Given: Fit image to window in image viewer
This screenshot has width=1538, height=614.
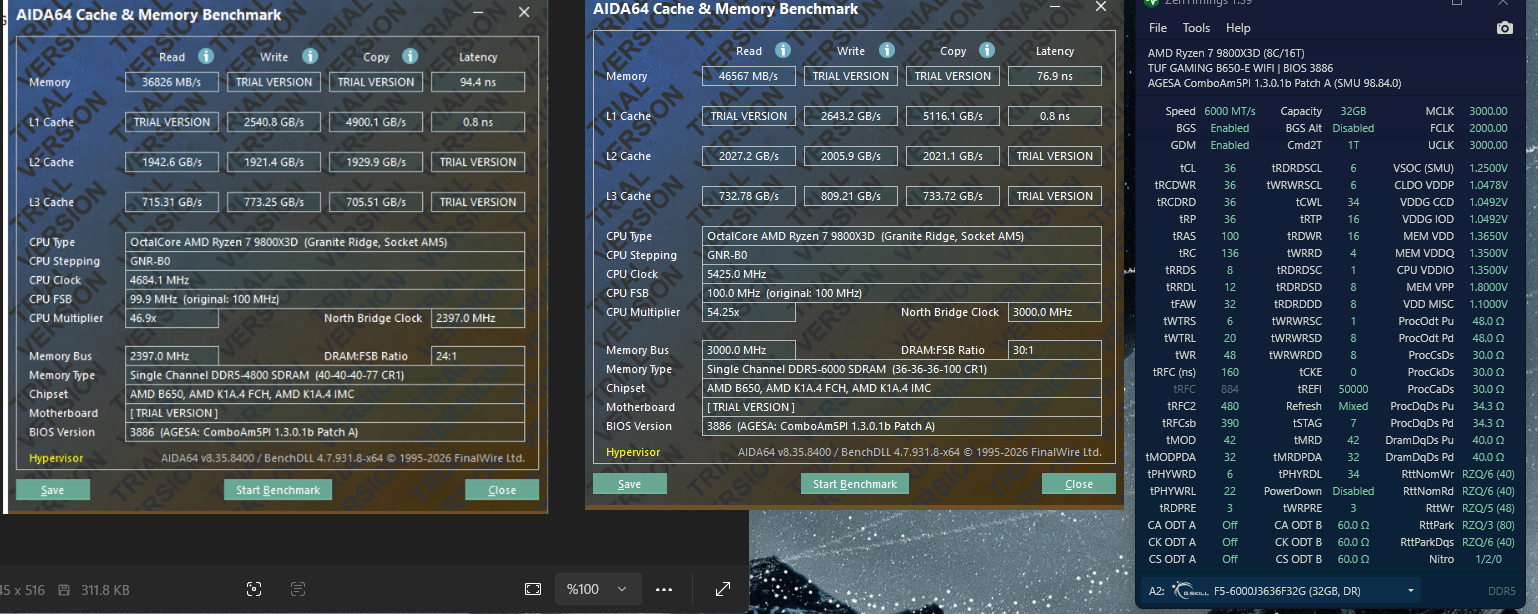Looking at the screenshot, I should [533, 589].
